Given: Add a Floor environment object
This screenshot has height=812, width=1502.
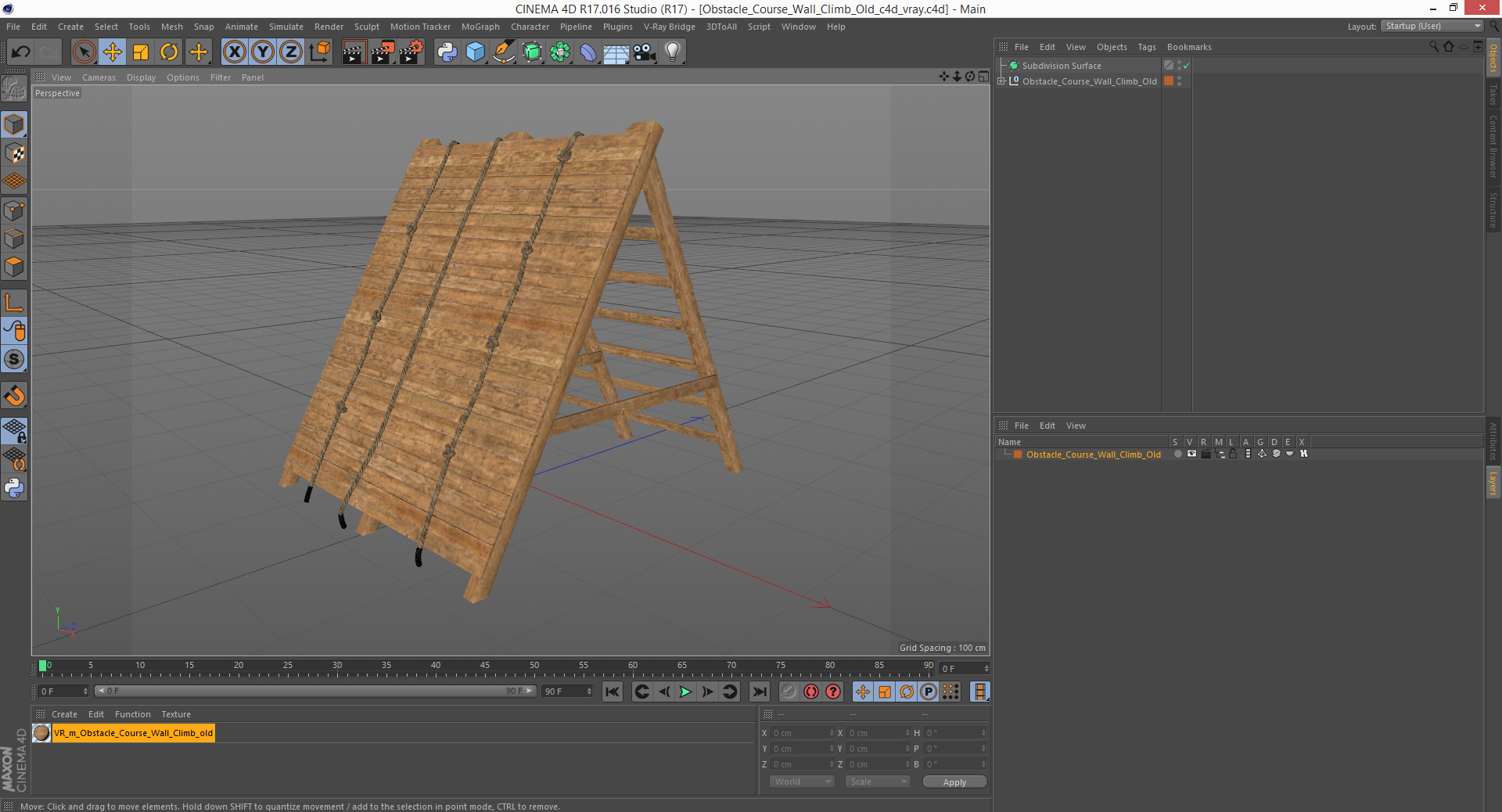Looking at the screenshot, I should [616, 52].
